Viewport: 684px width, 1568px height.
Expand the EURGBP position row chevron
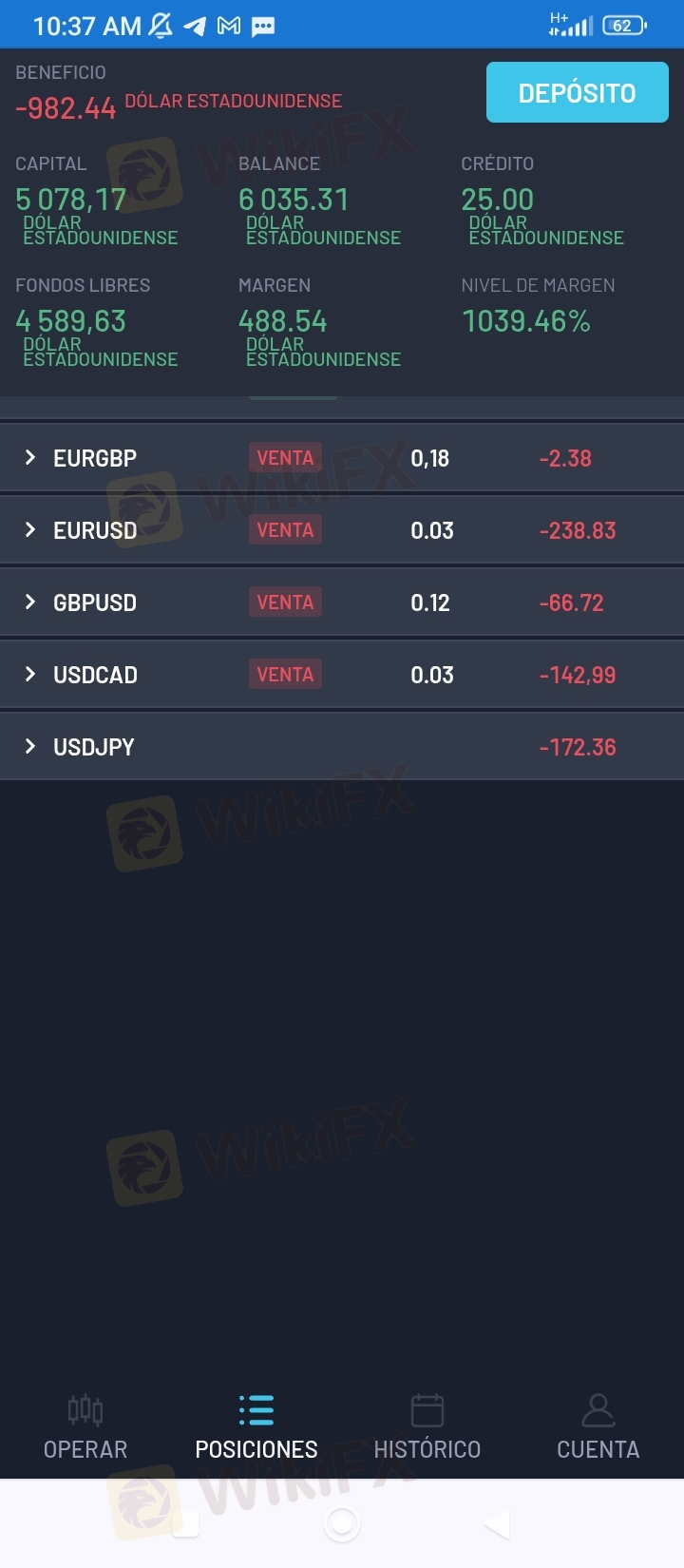30,458
